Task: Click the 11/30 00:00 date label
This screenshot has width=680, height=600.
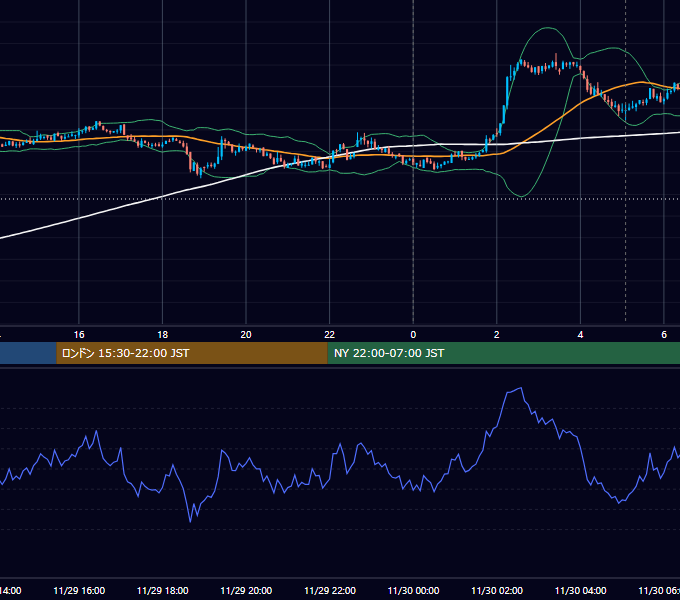Action: click(x=413, y=590)
